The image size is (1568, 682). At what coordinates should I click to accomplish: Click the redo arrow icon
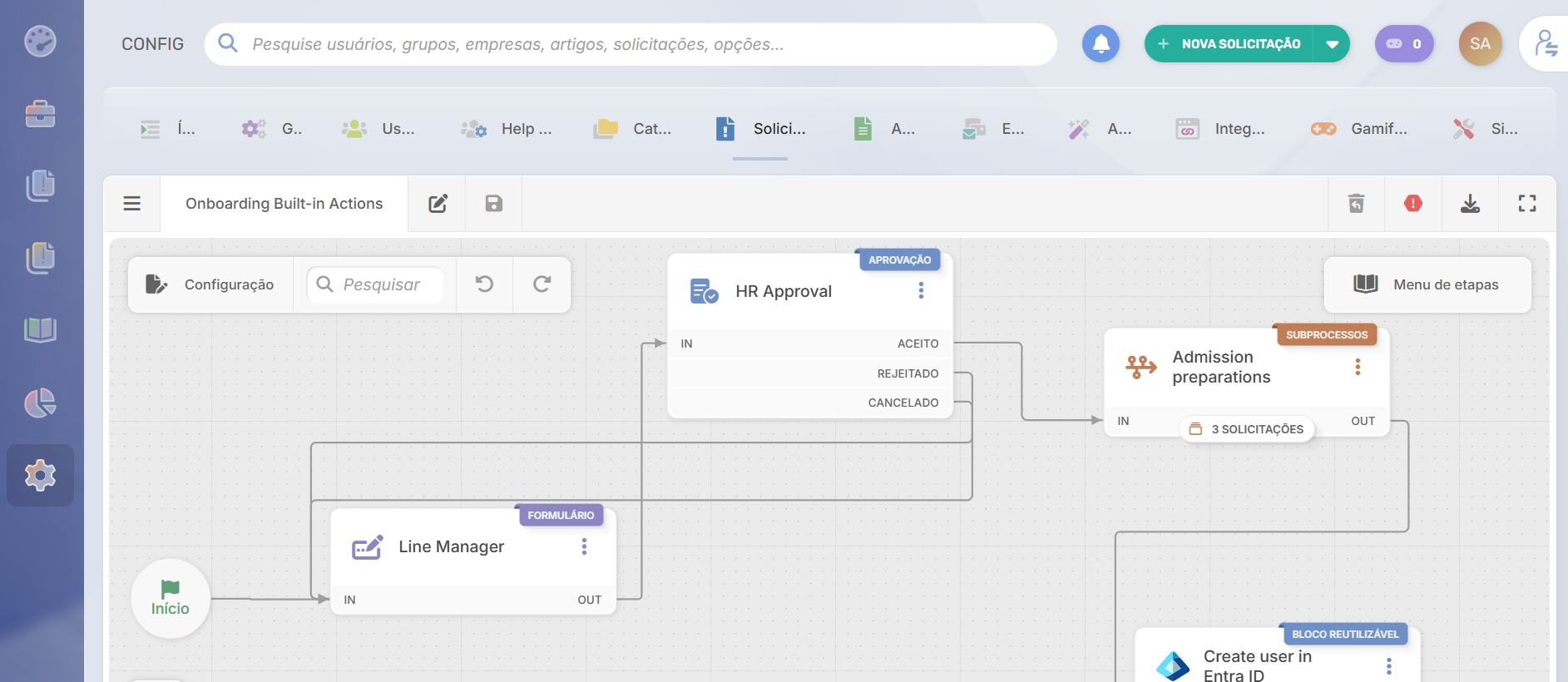(542, 284)
